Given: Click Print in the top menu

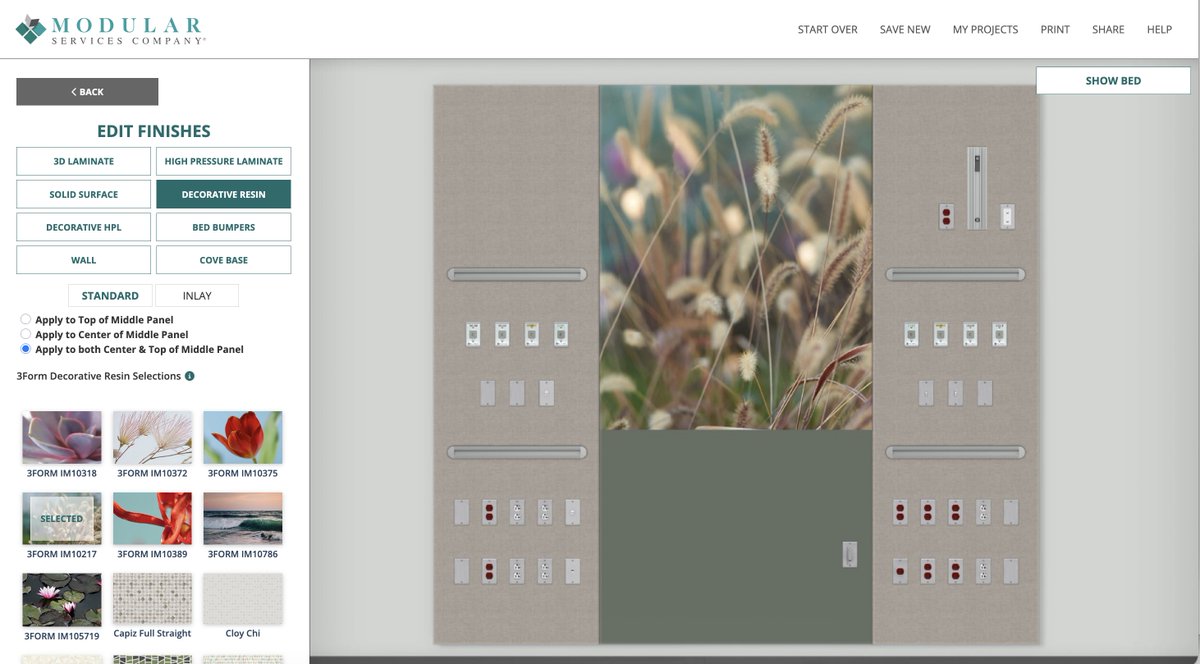Looking at the screenshot, I should pyautogui.click(x=1055, y=30).
